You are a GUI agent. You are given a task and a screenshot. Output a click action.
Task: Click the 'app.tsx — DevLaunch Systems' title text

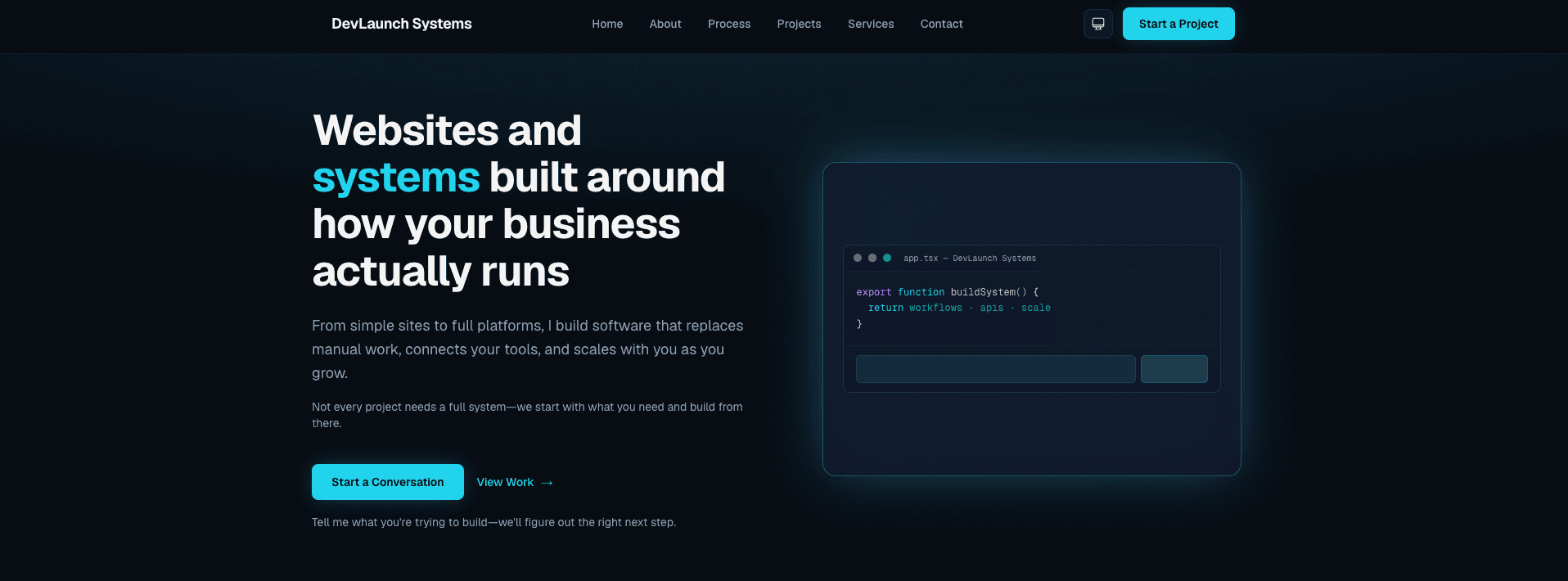point(970,259)
